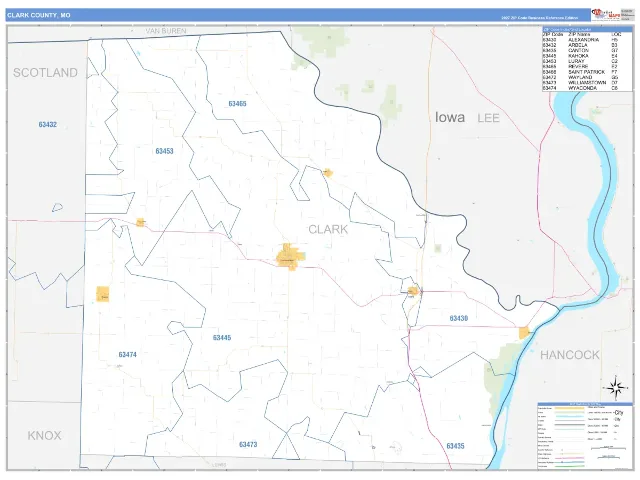This screenshot has width=640, height=480.
Task: Click the LEE county label
Action: coord(489,118)
